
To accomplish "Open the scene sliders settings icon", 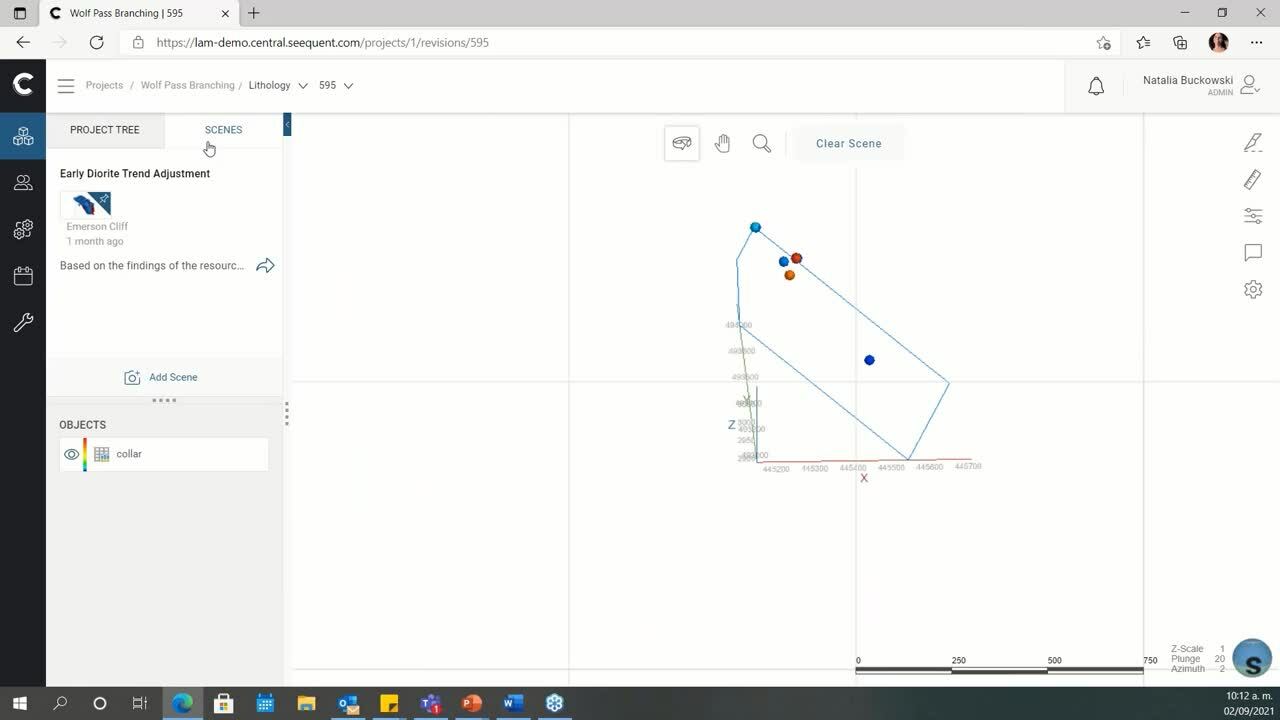I will (1253, 216).
